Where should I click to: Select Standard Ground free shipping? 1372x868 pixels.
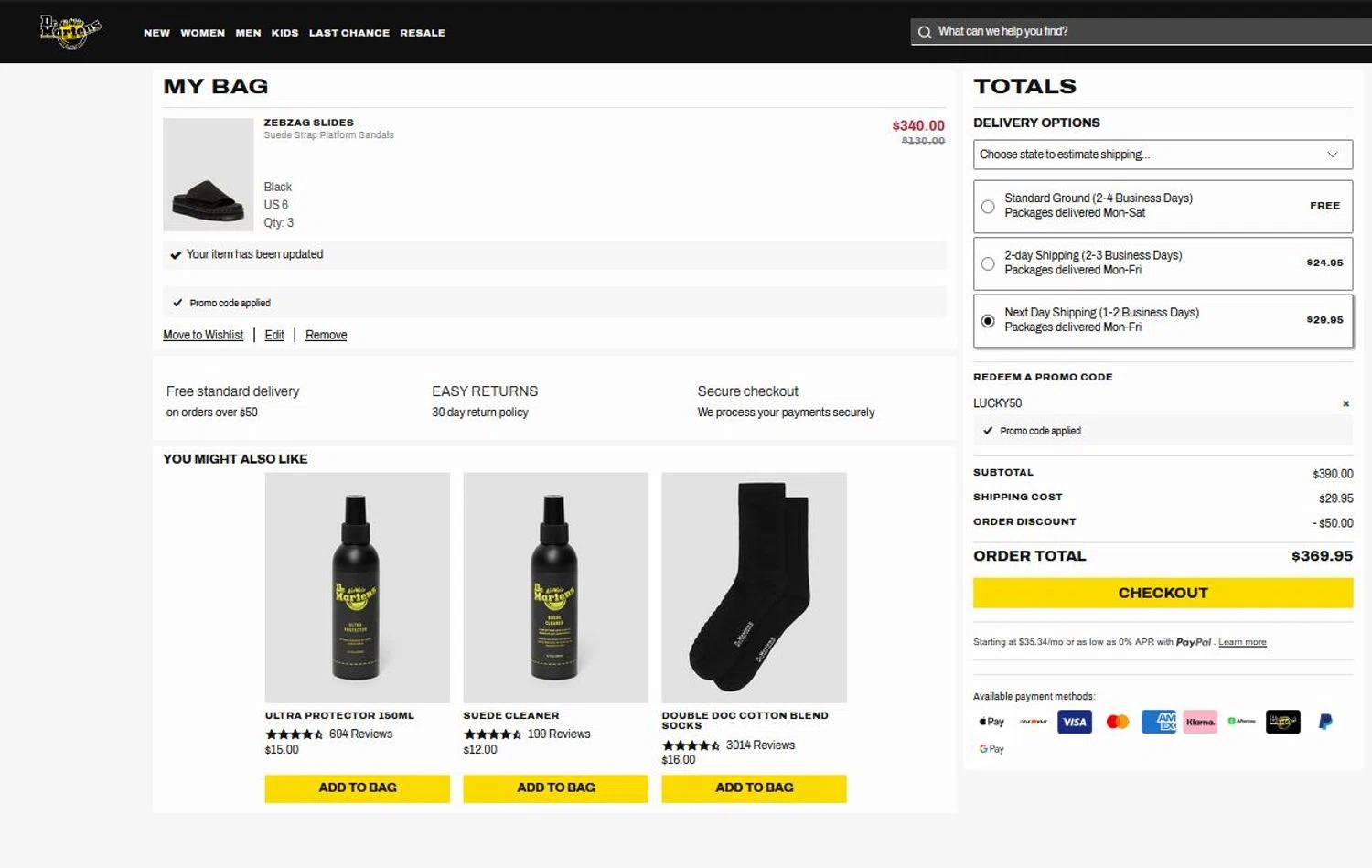(x=988, y=207)
